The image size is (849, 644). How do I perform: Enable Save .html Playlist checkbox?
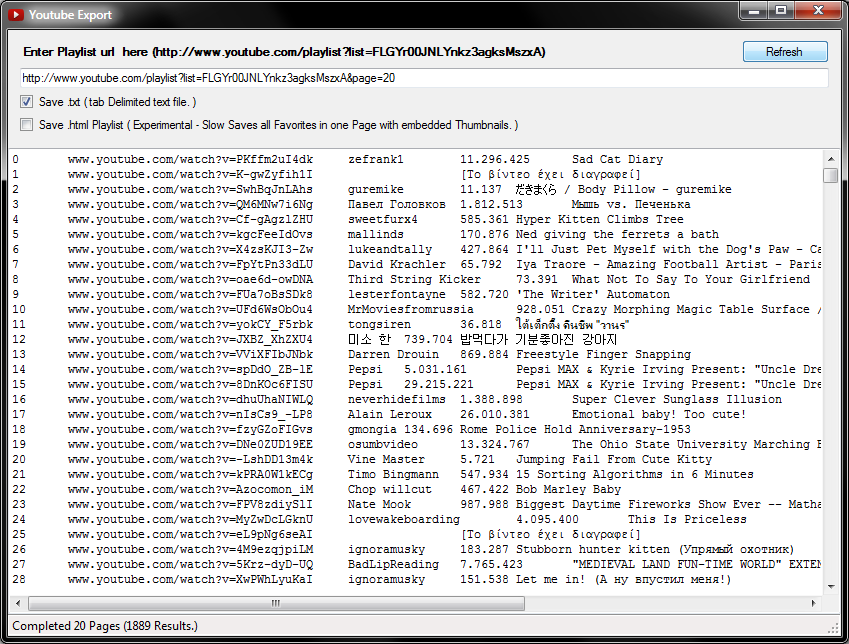[27, 125]
